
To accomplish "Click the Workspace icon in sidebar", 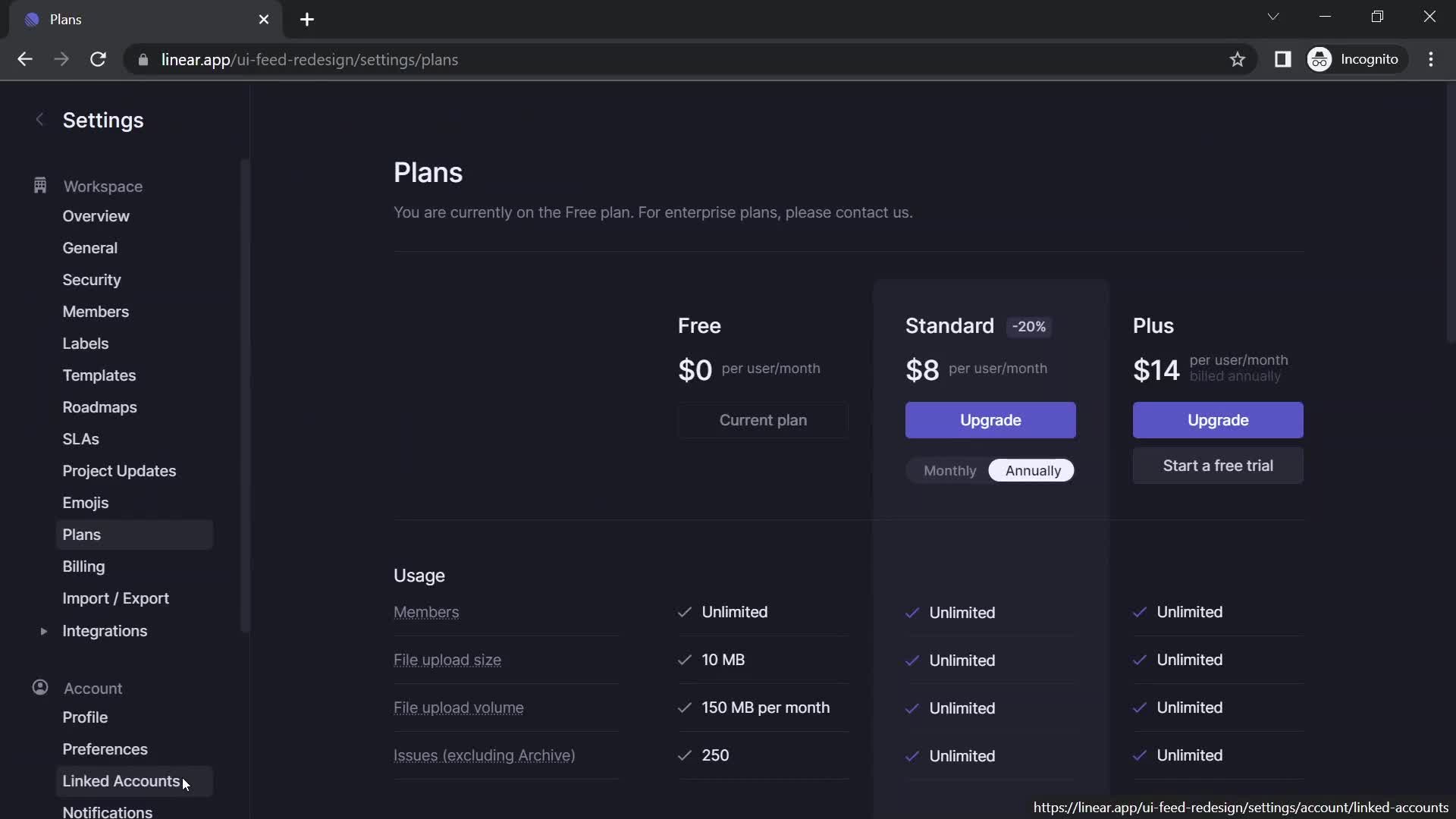I will click(40, 187).
